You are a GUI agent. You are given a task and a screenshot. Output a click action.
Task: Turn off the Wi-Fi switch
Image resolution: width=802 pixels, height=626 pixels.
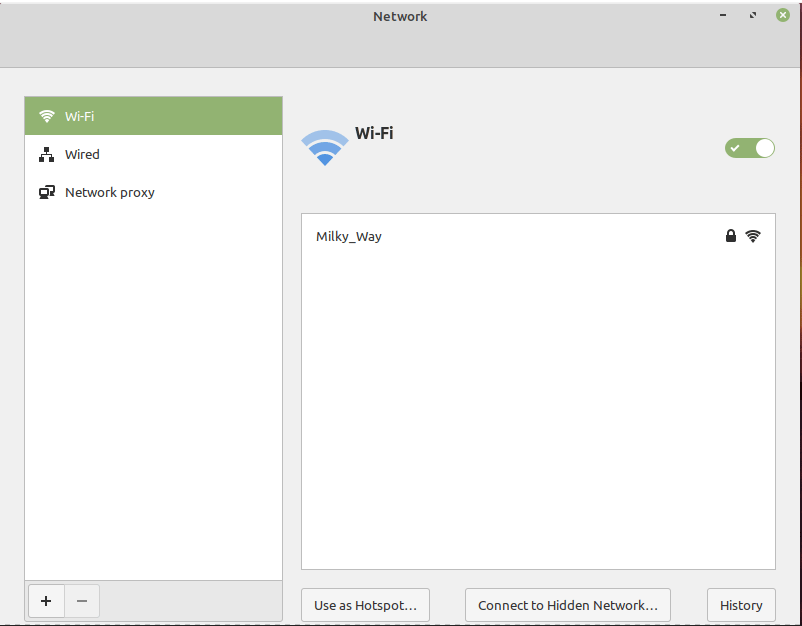click(x=749, y=148)
